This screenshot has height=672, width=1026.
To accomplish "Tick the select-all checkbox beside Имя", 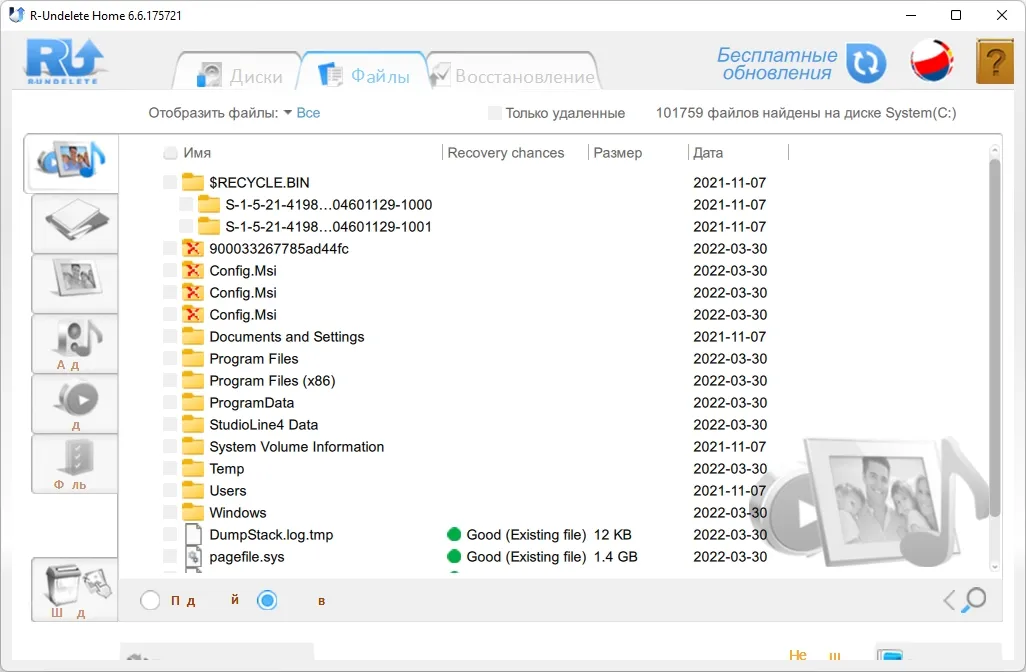I will tap(170, 152).
